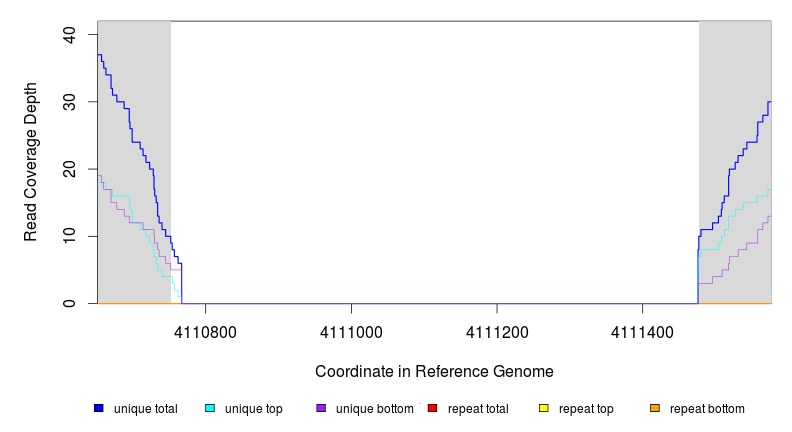Select the "unique top" legend label
This screenshot has height=432, width=792.
pyautogui.click(x=253, y=409)
